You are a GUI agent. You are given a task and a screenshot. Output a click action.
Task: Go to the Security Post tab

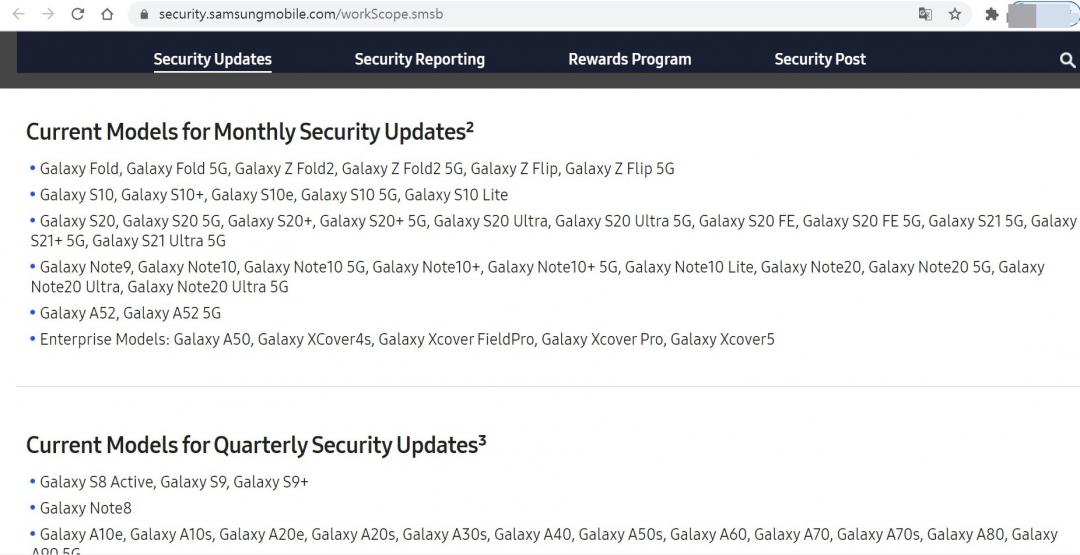pos(820,59)
